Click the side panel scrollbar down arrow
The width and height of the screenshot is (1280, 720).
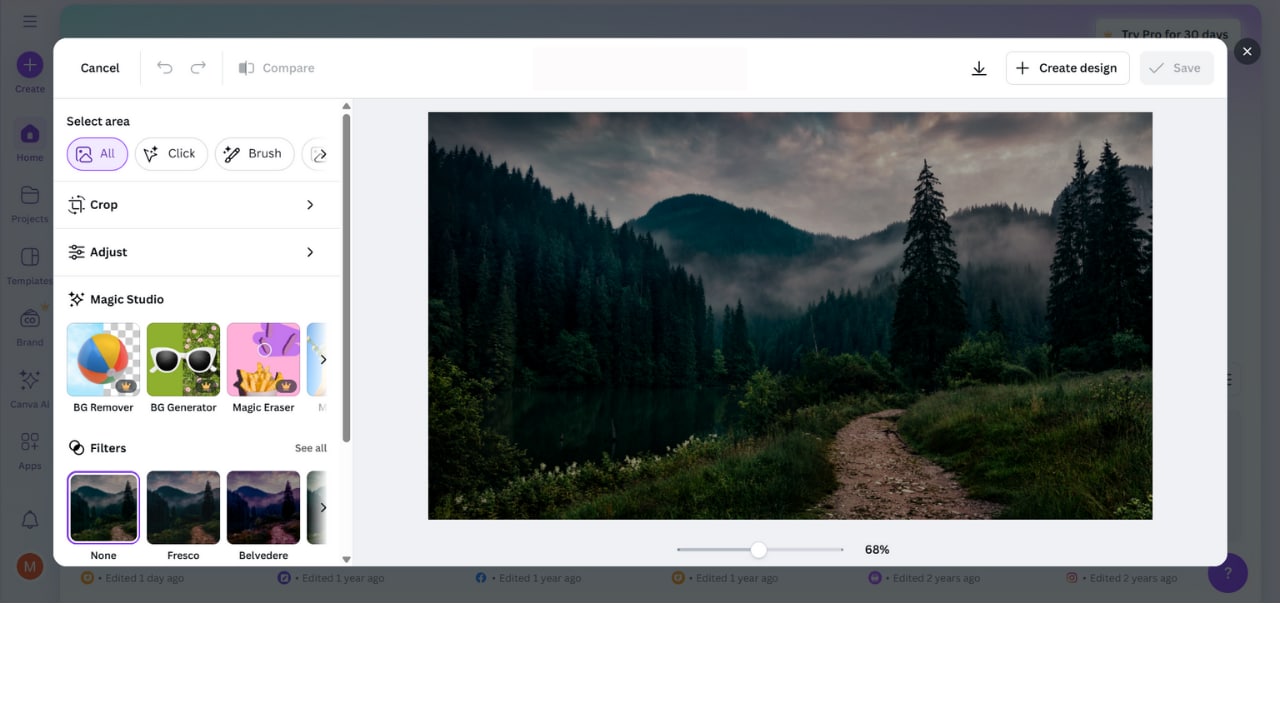pos(346,559)
